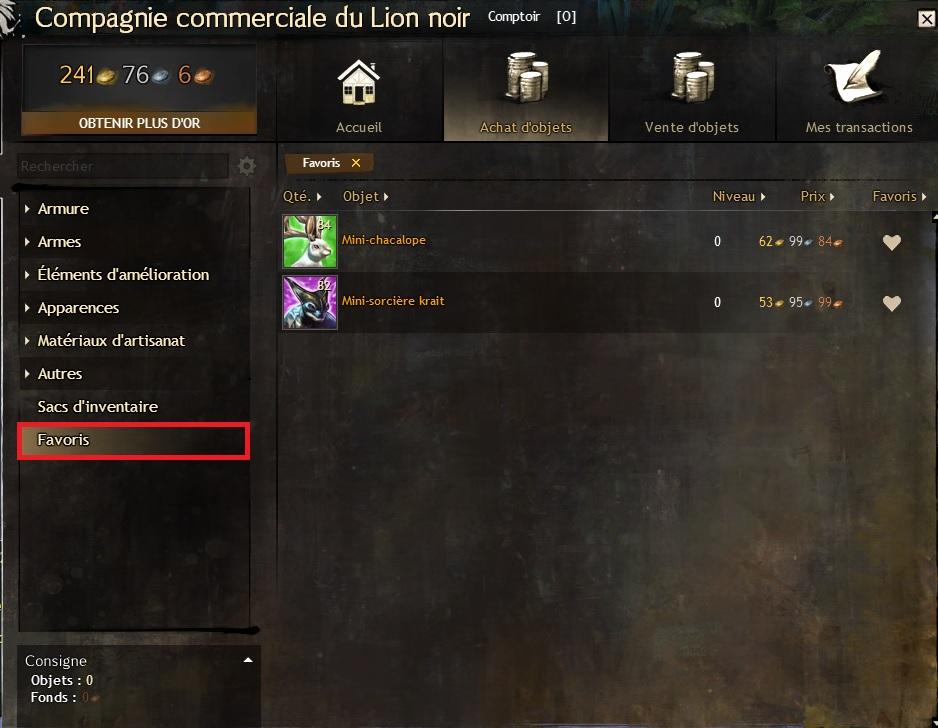Screen dimensions: 938x728
Task: Toggle favorite heart for Mini-sorcière krait
Action: coord(891,303)
